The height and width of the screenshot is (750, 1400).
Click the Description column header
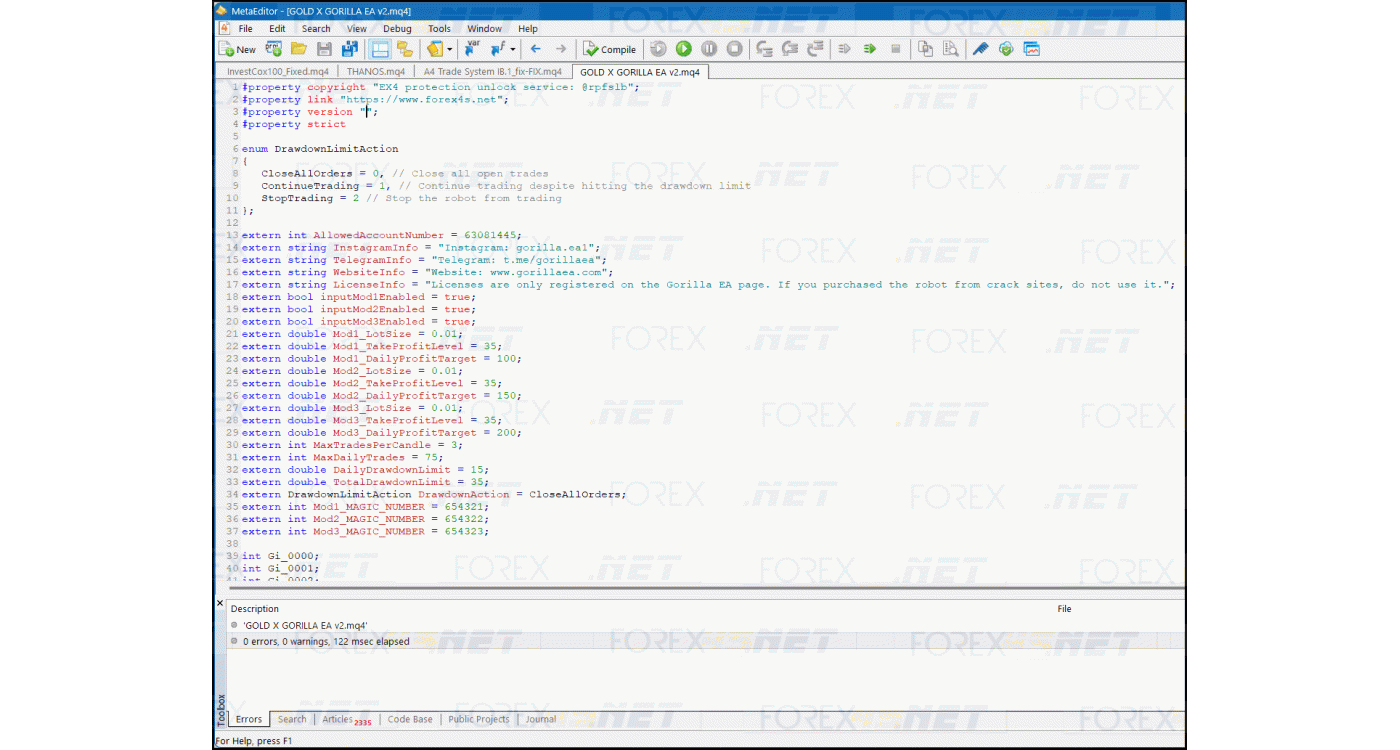pos(255,608)
